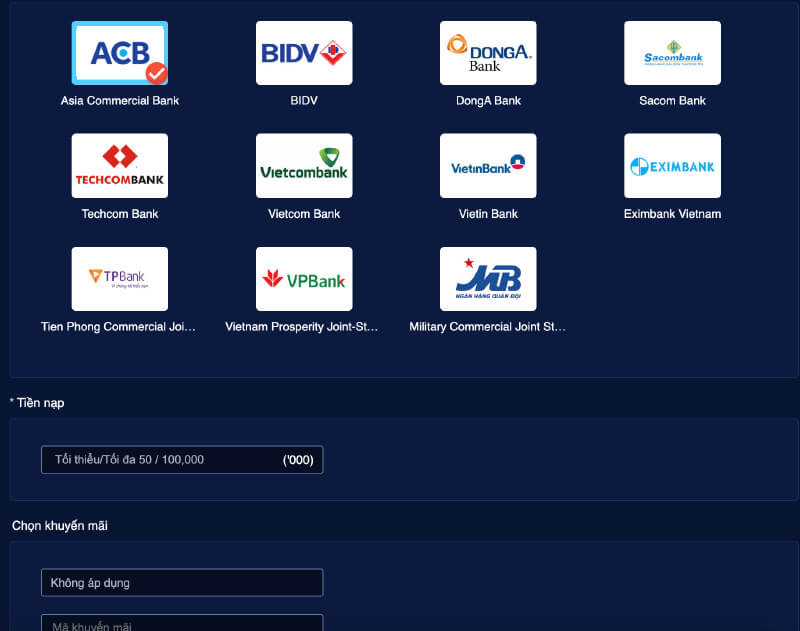The width and height of the screenshot is (800, 631).
Task: Choose the Eximbank logo tile
Action: tap(672, 166)
